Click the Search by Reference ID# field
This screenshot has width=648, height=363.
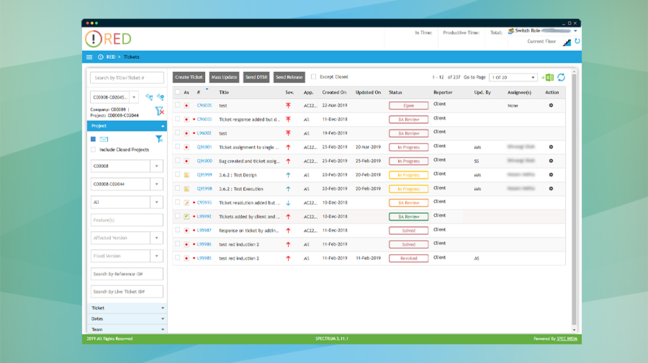127,274
